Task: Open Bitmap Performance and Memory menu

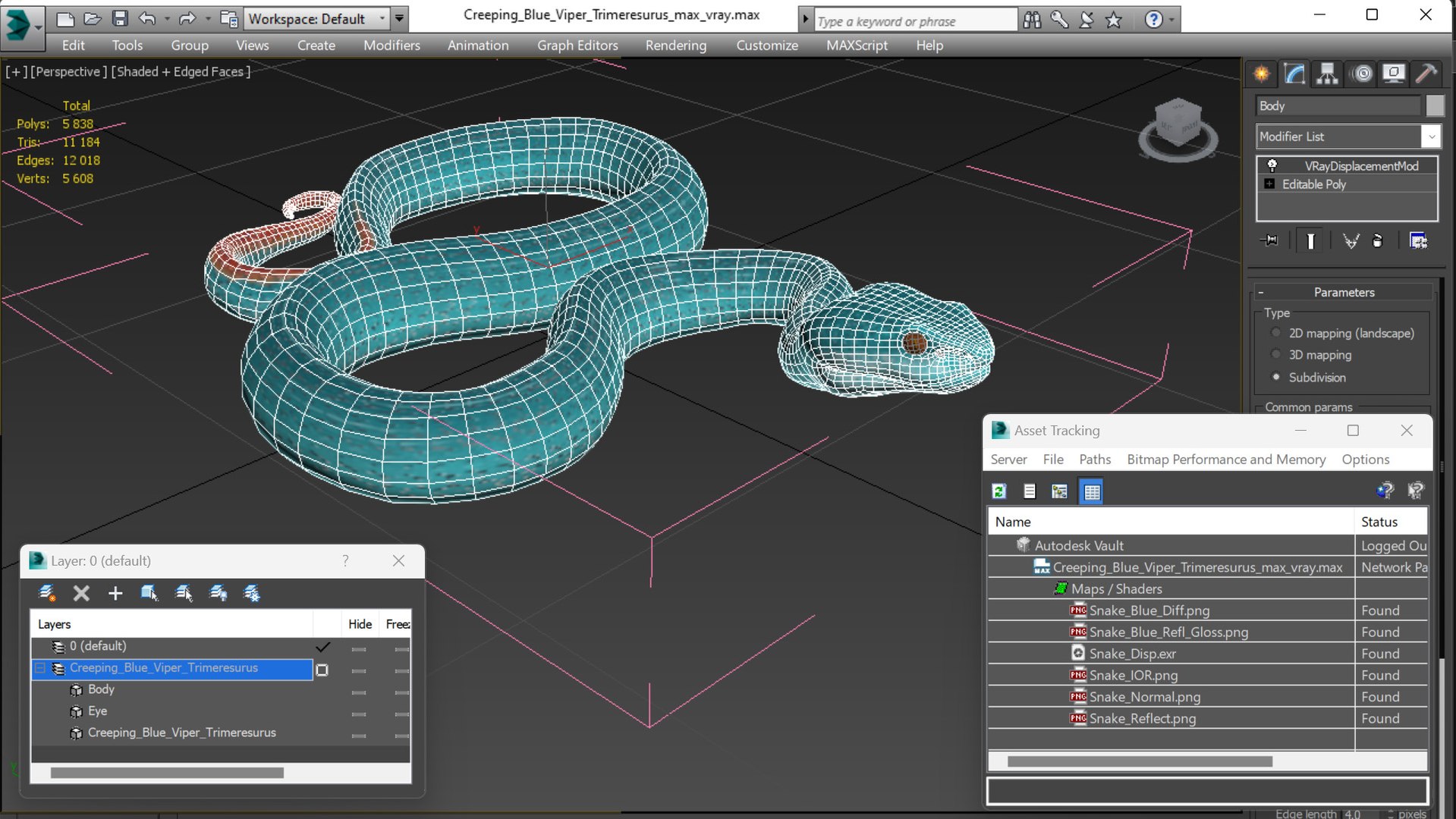Action: tap(1226, 460)
